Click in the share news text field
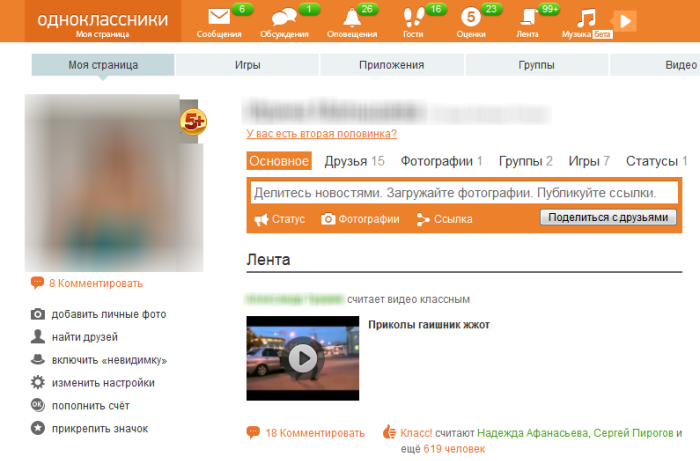700x461 pixels. tap(462, 191)
